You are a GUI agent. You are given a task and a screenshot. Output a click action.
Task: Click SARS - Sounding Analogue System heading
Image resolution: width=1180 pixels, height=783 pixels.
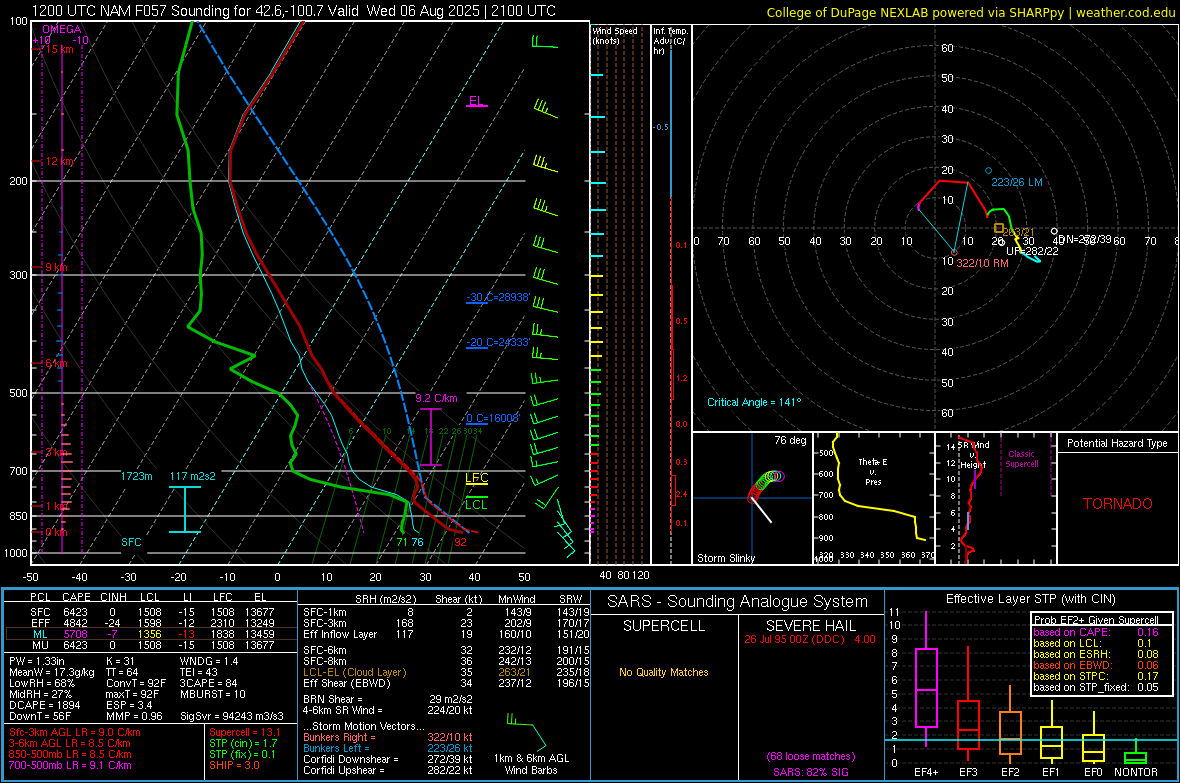738,602
